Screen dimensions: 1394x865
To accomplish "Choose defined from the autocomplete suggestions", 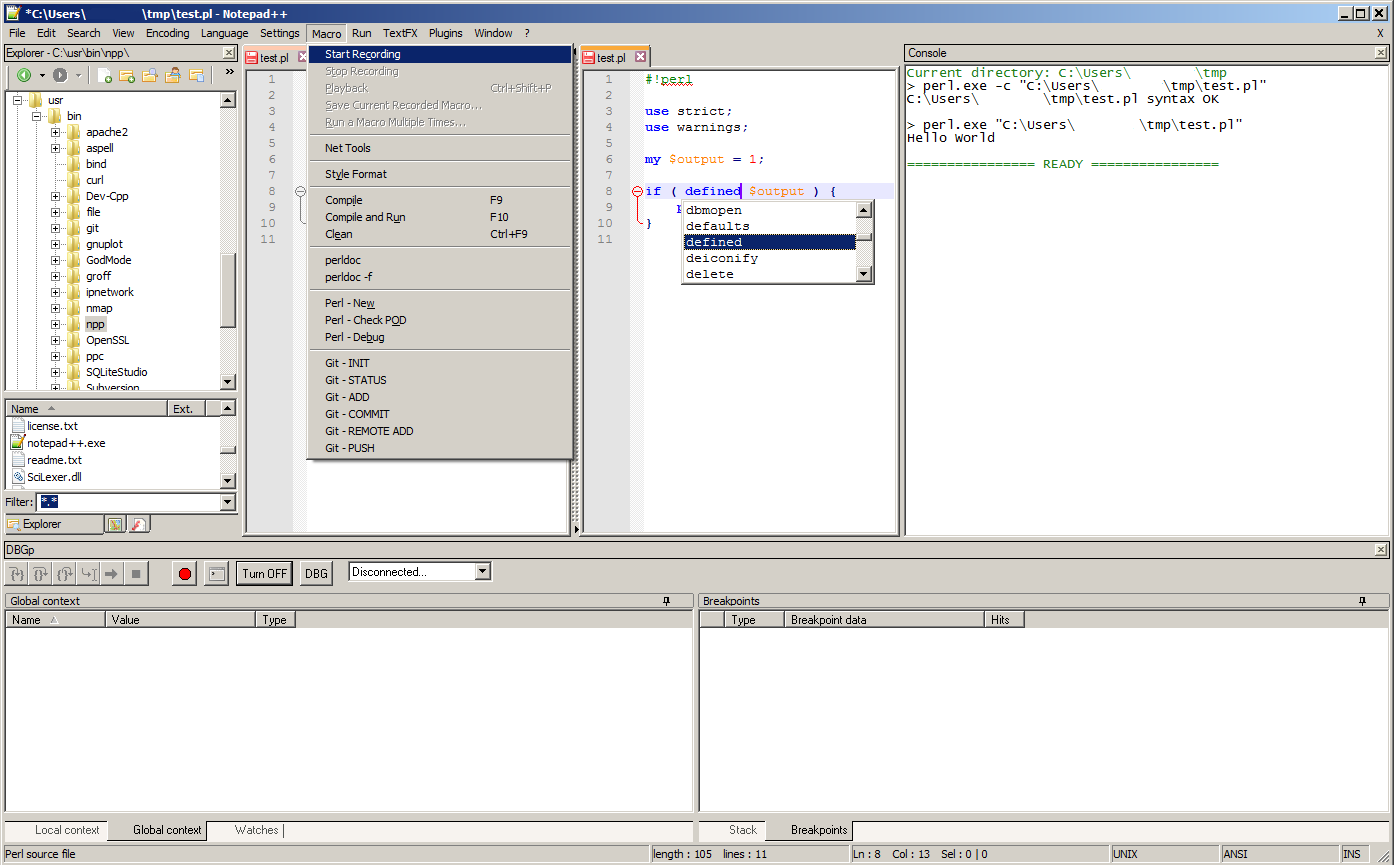I will click(740, 242).
